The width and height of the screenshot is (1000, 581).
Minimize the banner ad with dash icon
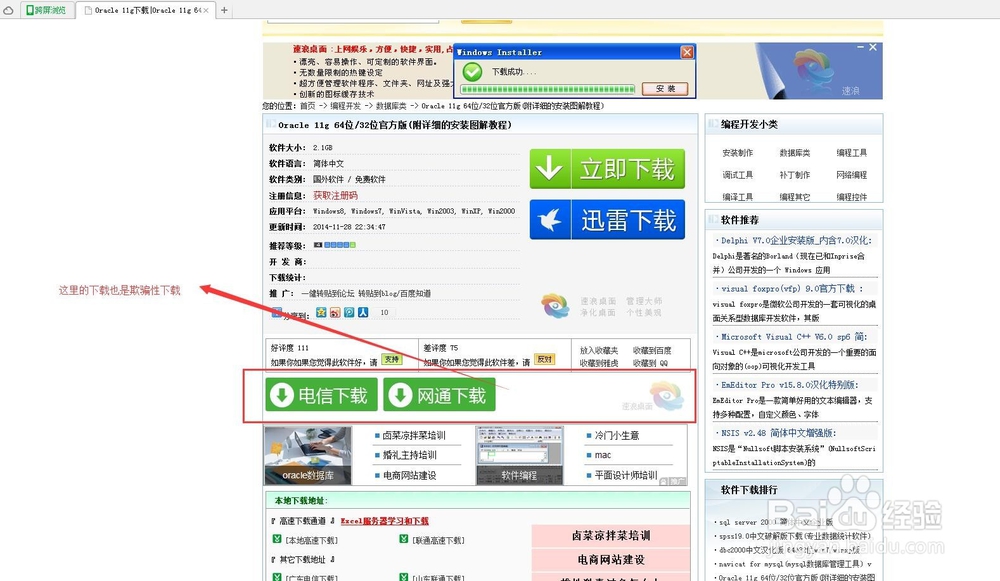click(x=860, y=47)
